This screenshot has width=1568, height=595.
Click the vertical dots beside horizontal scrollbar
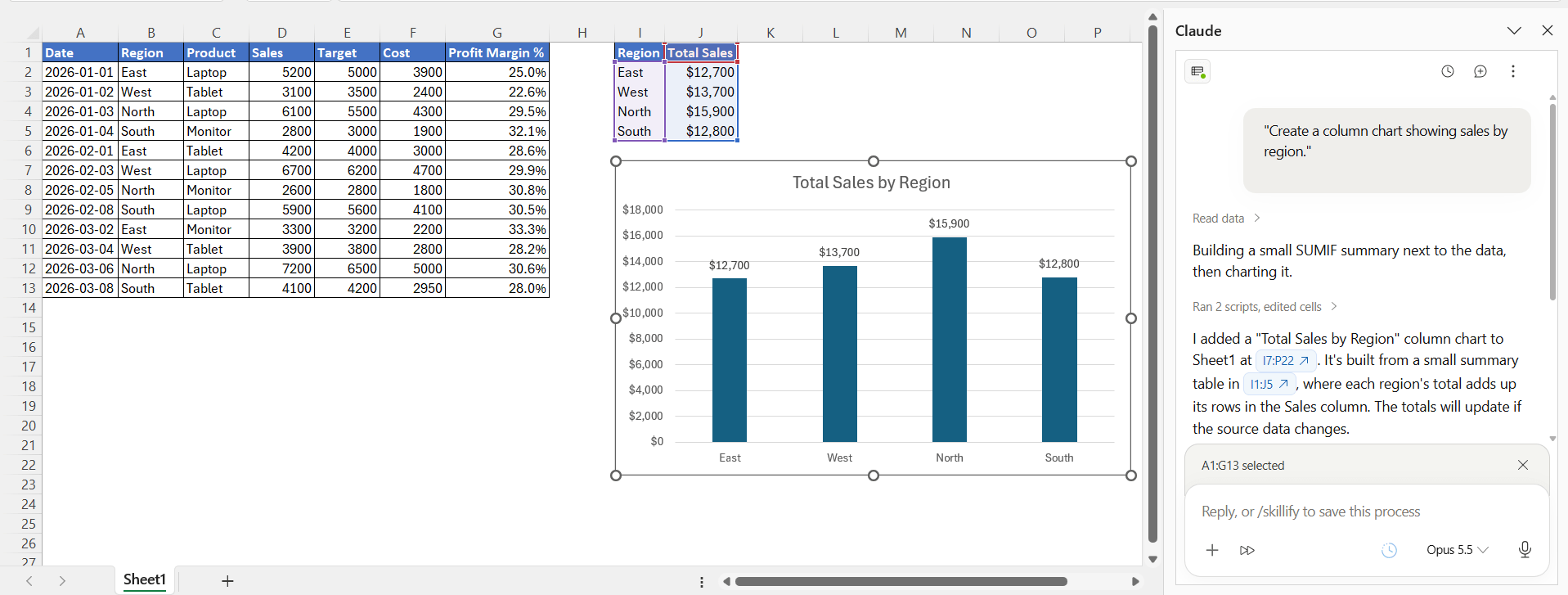(x=702, y=582)
